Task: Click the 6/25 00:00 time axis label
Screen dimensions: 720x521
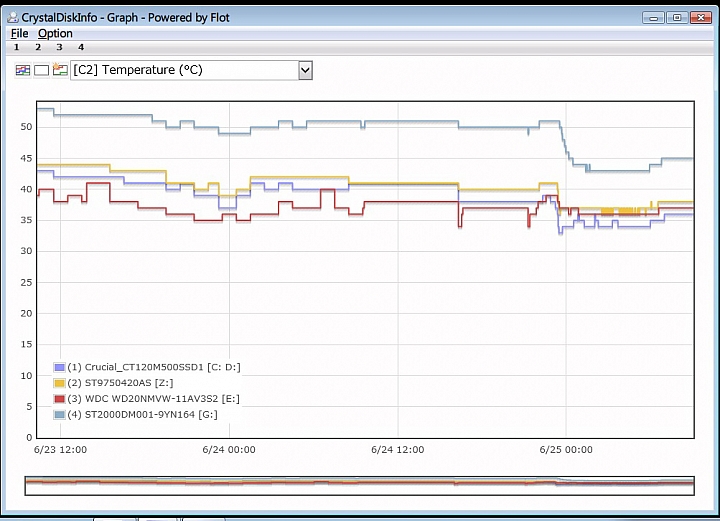Action: click(x=566, y=450)
